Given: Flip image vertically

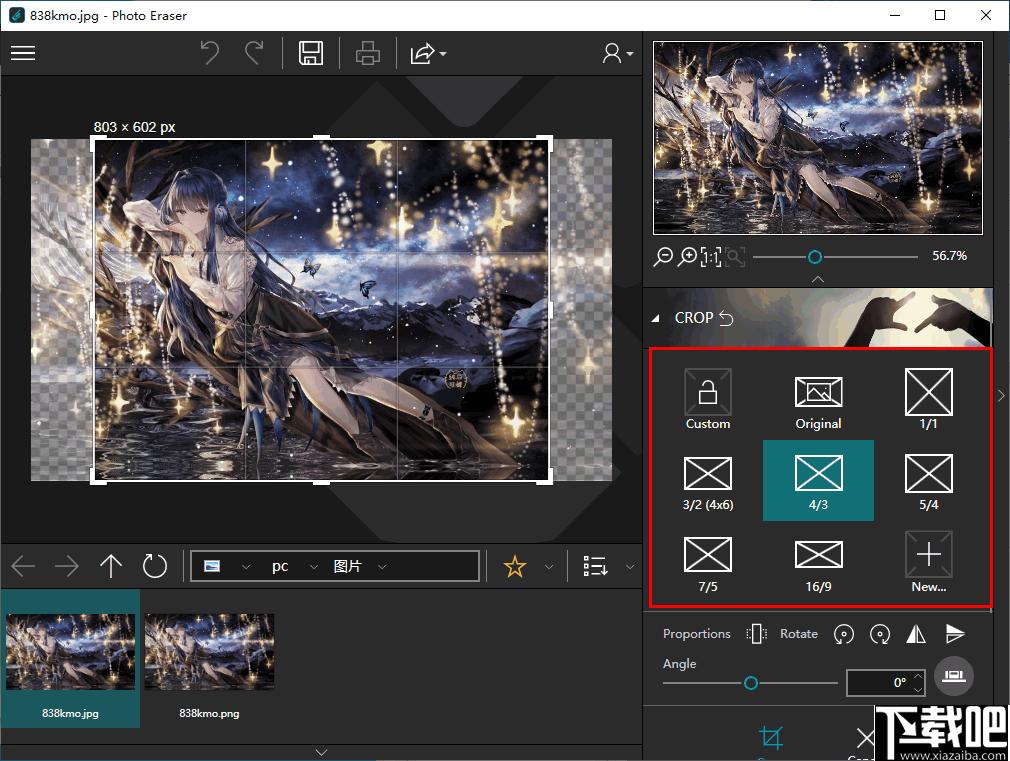Looking at the screenshot, I should (x=955, y=634).
